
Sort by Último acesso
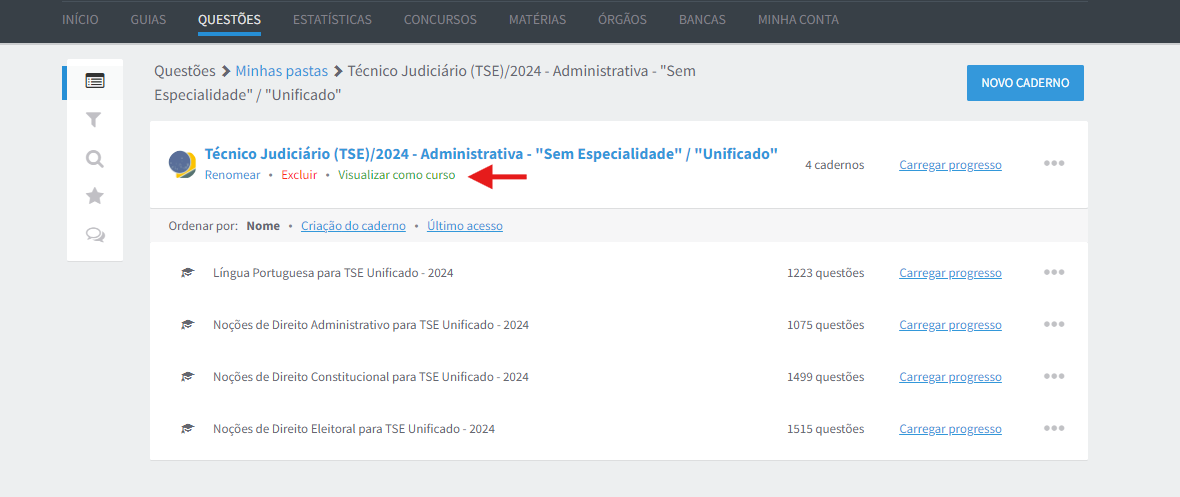click(x=465, y=225)
